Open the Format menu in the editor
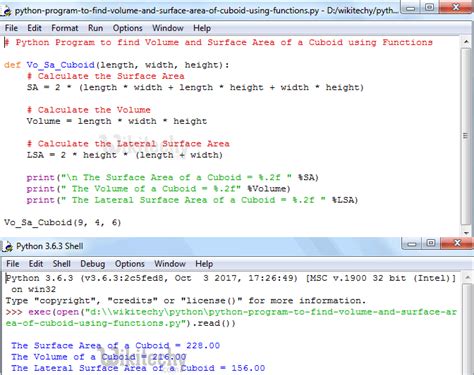The height and width of the screenshot is (375, 474). pyautogui.click(x=65, y=28)
